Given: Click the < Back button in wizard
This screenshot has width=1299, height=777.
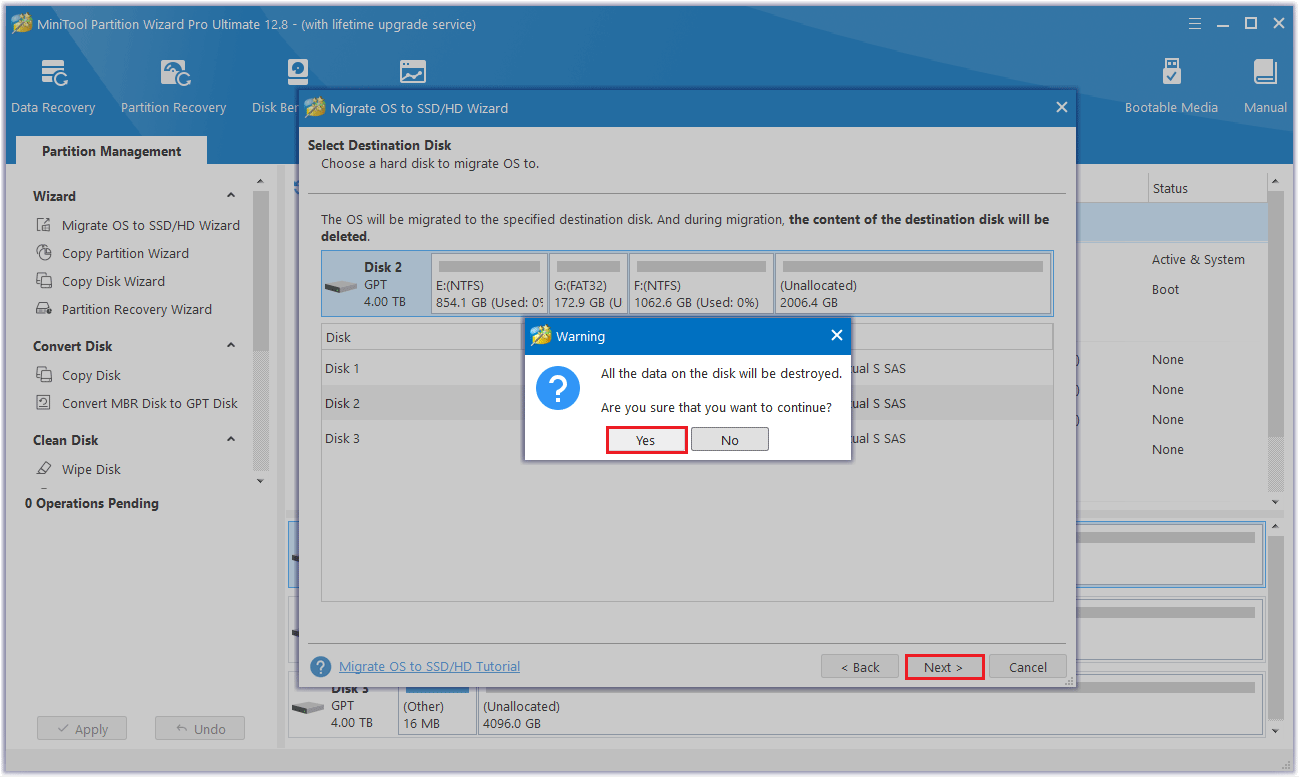Looking at the screenshot, I should tap(860, 667).
